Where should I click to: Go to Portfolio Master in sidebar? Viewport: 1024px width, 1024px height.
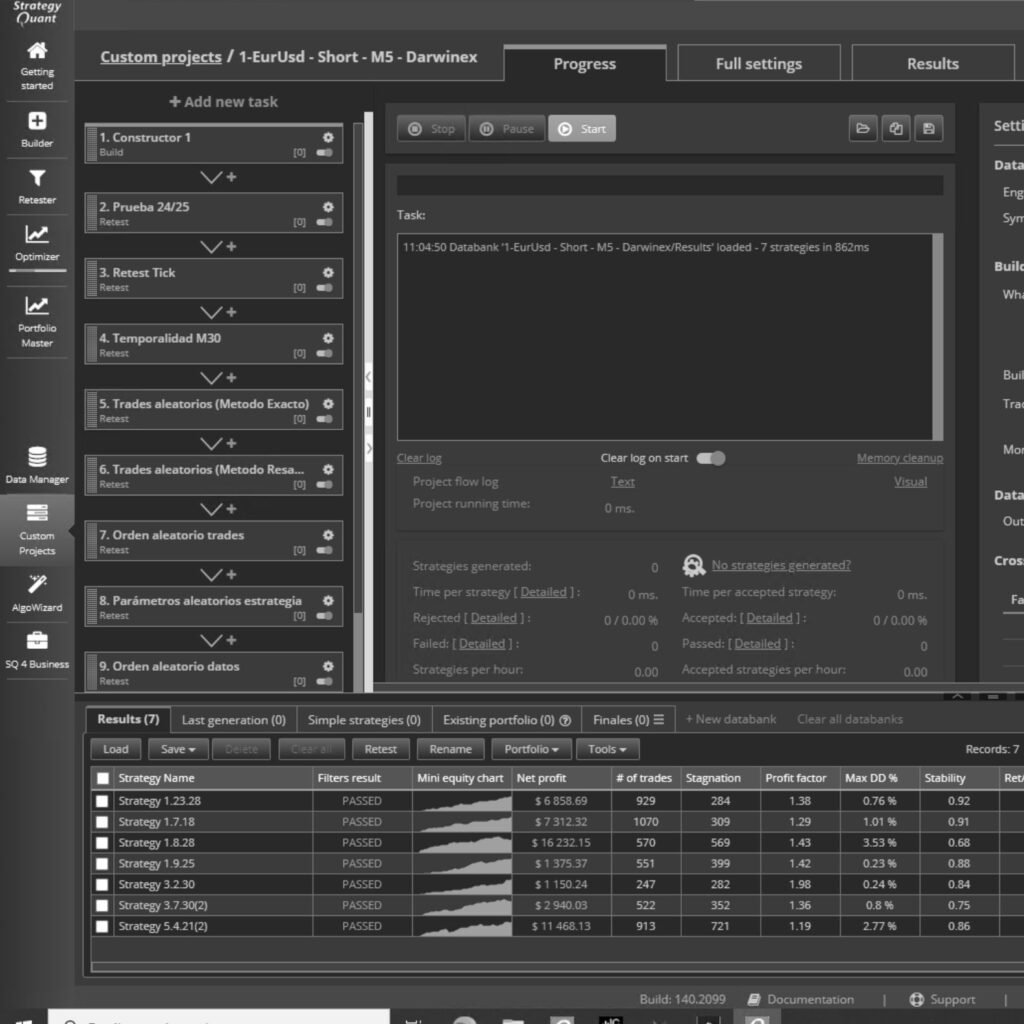[36, 320]
